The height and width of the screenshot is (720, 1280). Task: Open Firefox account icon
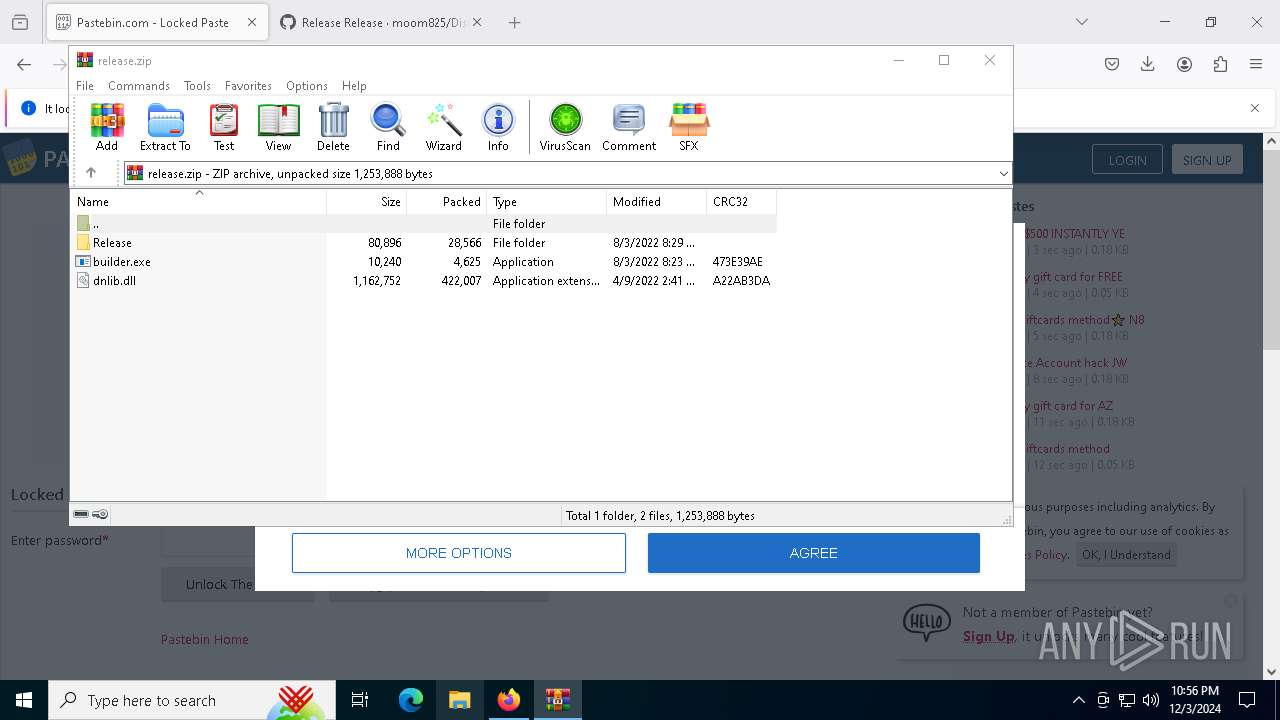(1184, 64)
